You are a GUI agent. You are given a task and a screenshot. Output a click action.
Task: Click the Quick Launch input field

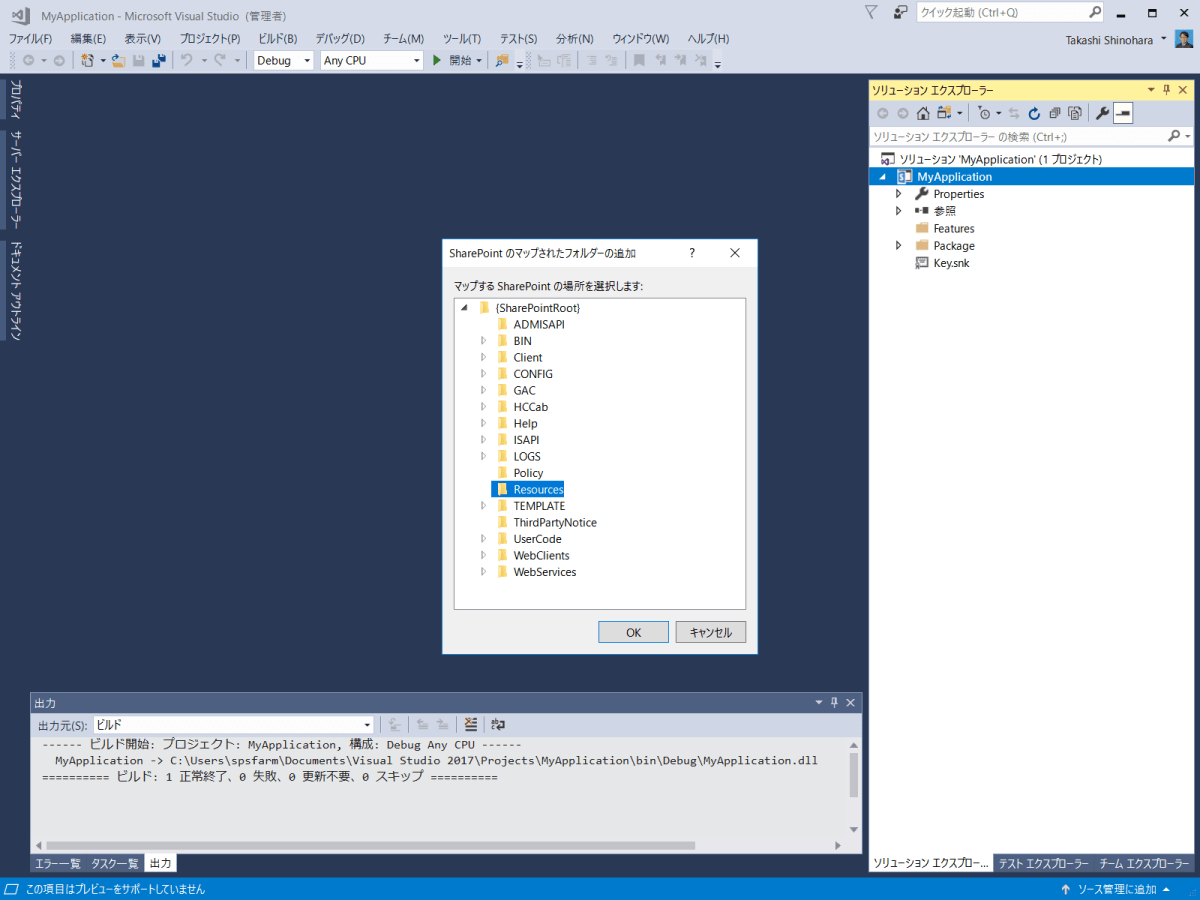[1001, 12]
